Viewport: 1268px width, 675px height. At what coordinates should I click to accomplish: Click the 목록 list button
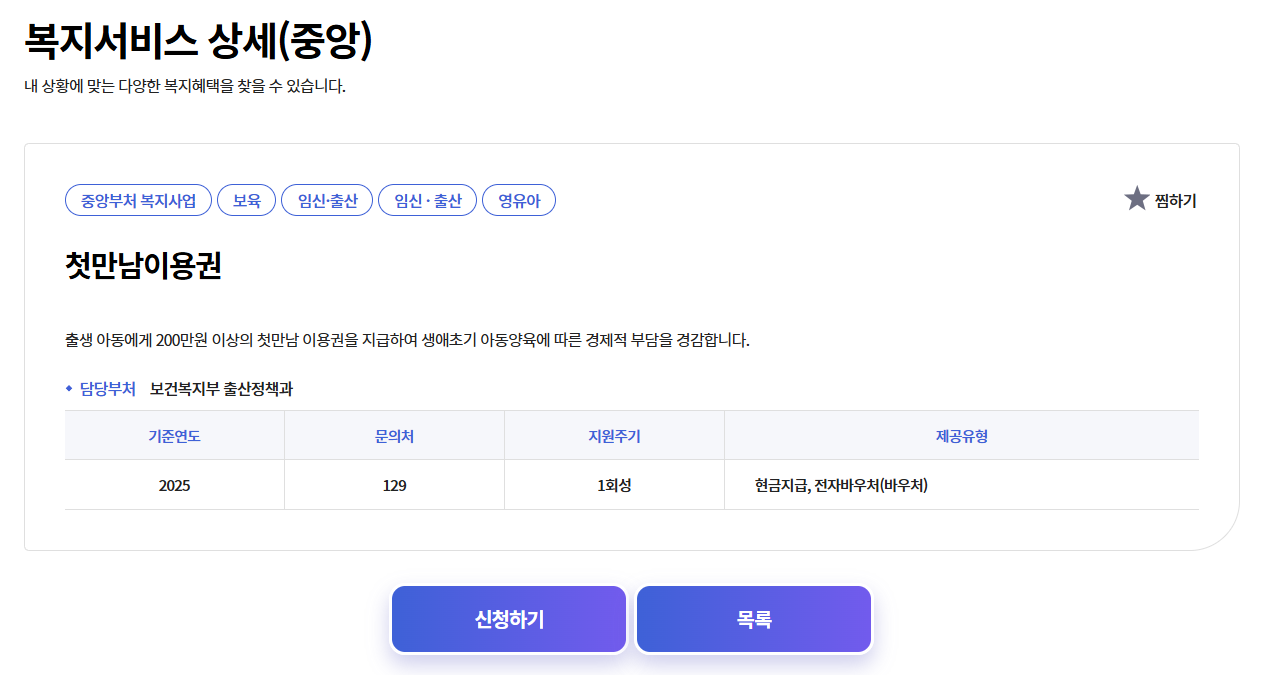754,619
